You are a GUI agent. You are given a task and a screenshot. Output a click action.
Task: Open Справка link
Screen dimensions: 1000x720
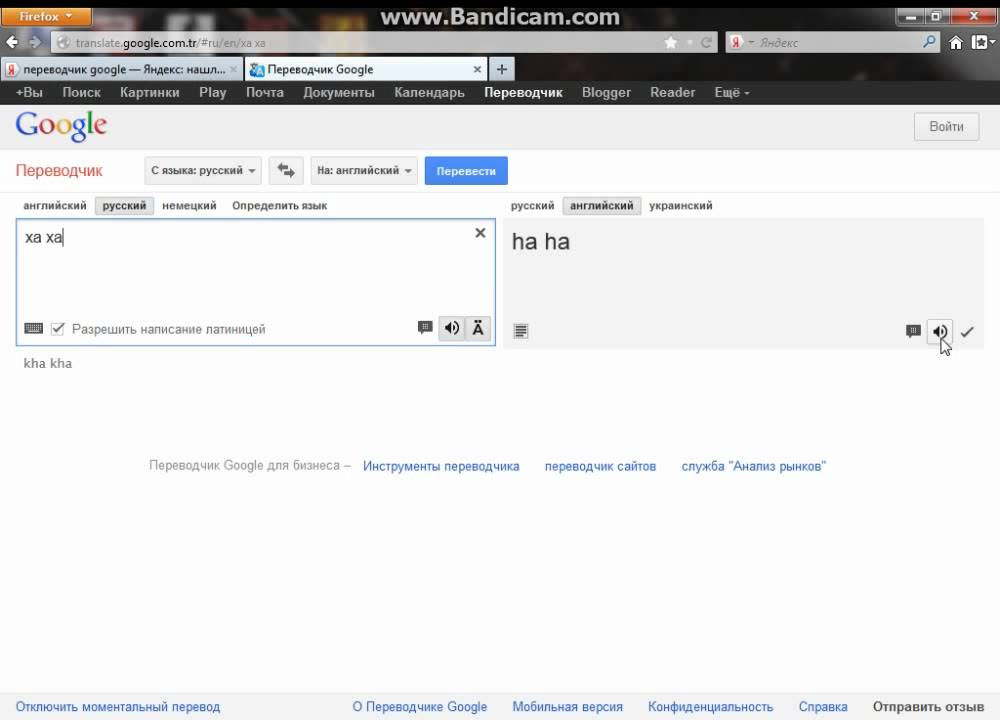pos(823,707)
